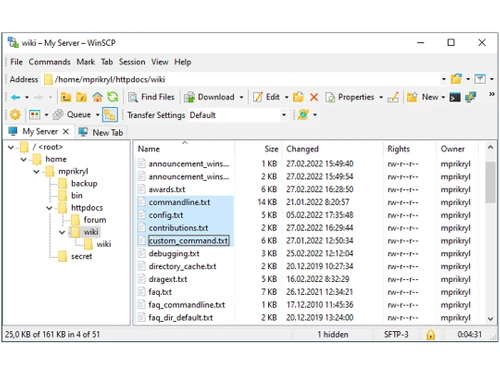Image resolution: width=500 pixels, height=375 pixels.
Task: Open Edit options dropdown arrow
Action: click(286, 97)
